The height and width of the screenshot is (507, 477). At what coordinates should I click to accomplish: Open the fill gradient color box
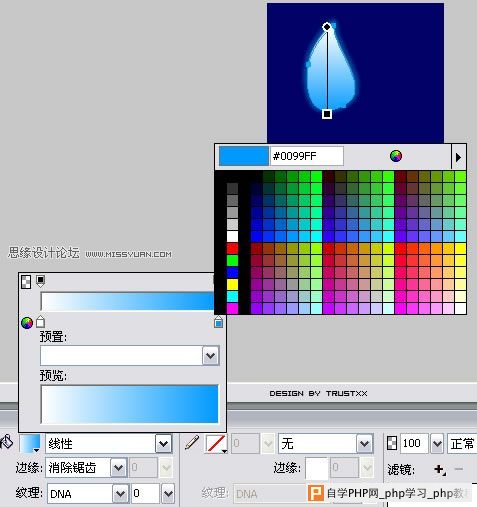pyautogui.click(x=30, y=444)
